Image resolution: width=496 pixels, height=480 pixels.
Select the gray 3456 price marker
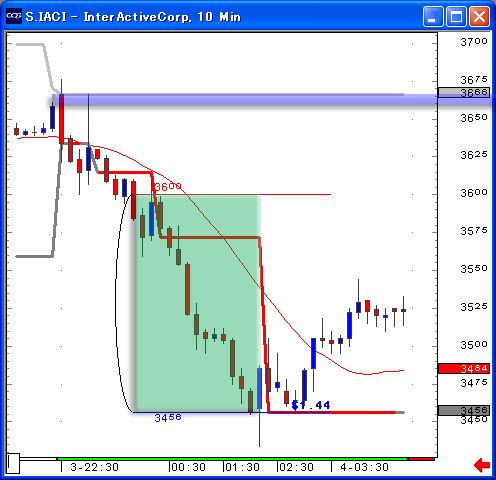pos(464,410)
